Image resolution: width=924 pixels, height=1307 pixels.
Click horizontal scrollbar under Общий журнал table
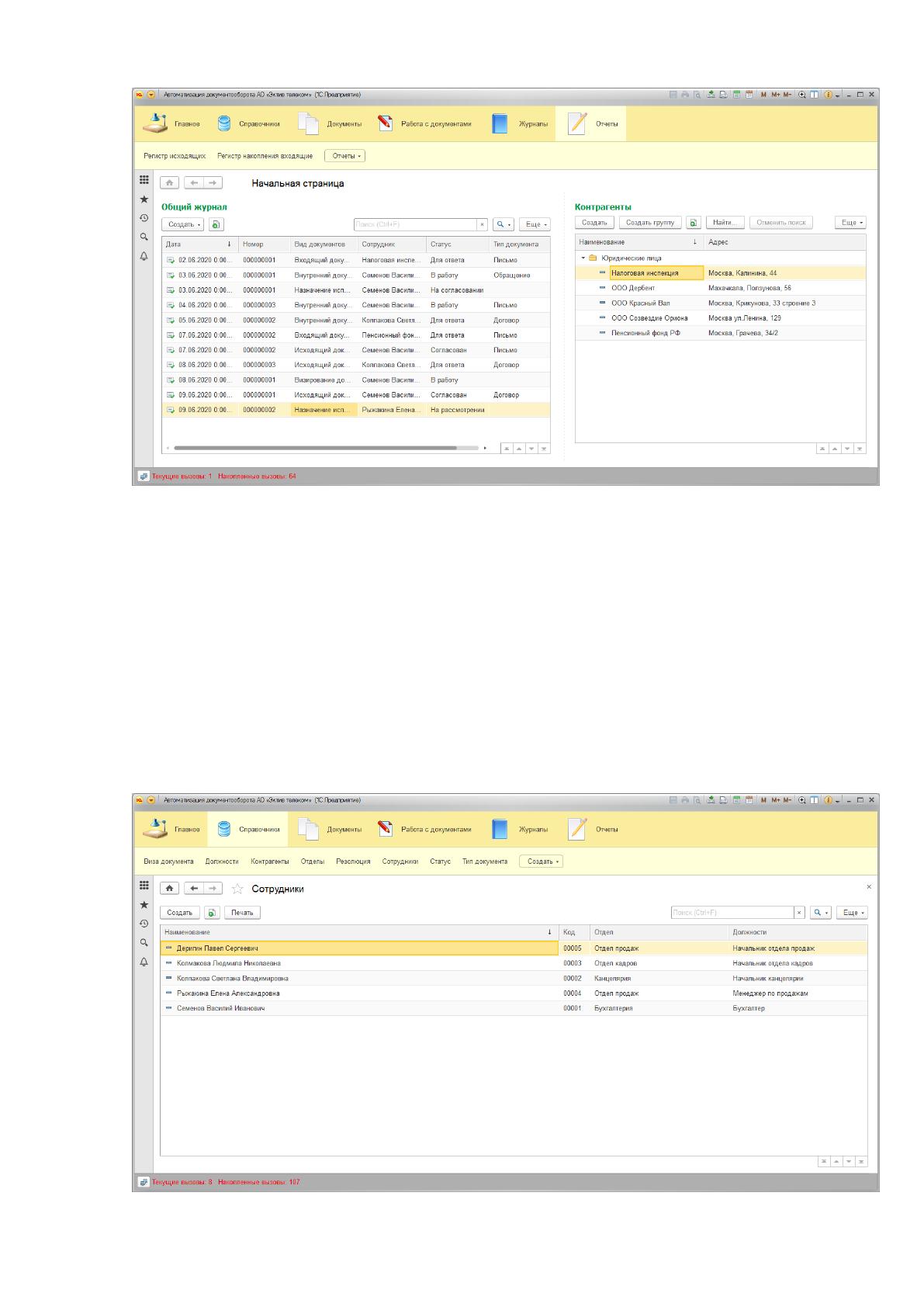[315, 448]
